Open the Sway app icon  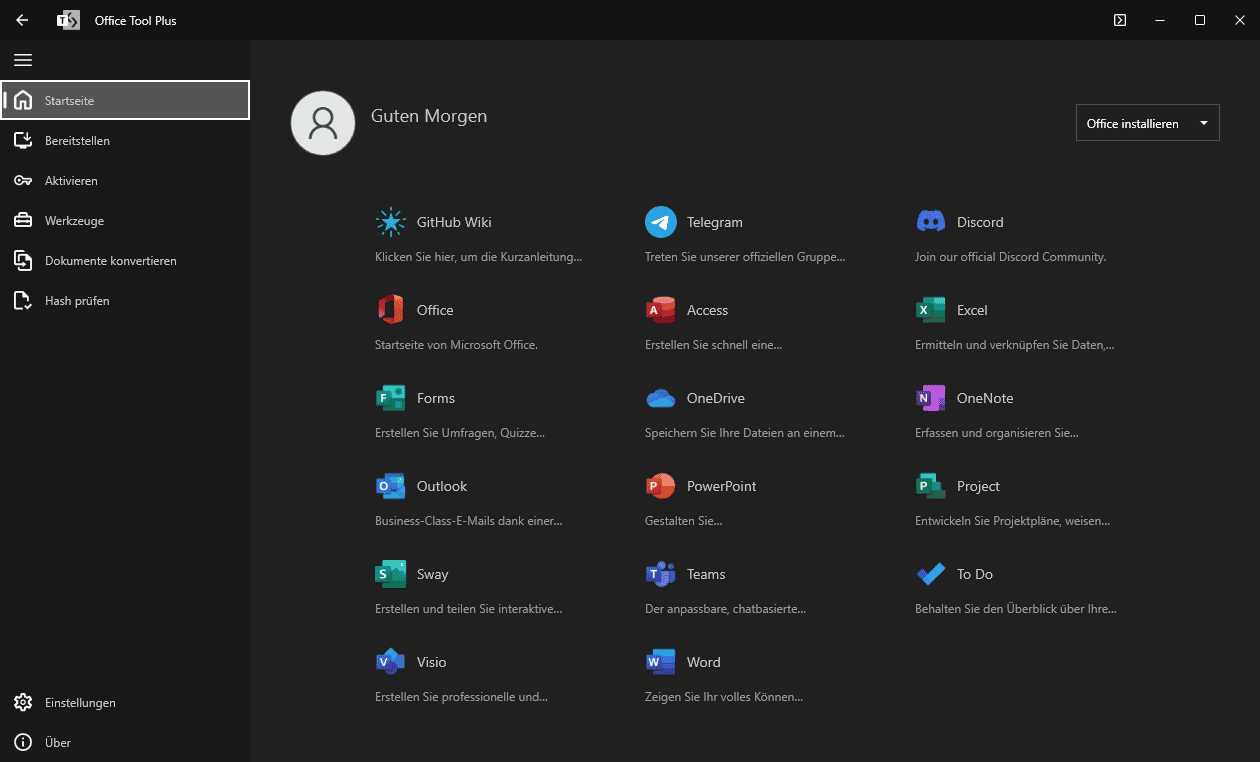[390, 574]
